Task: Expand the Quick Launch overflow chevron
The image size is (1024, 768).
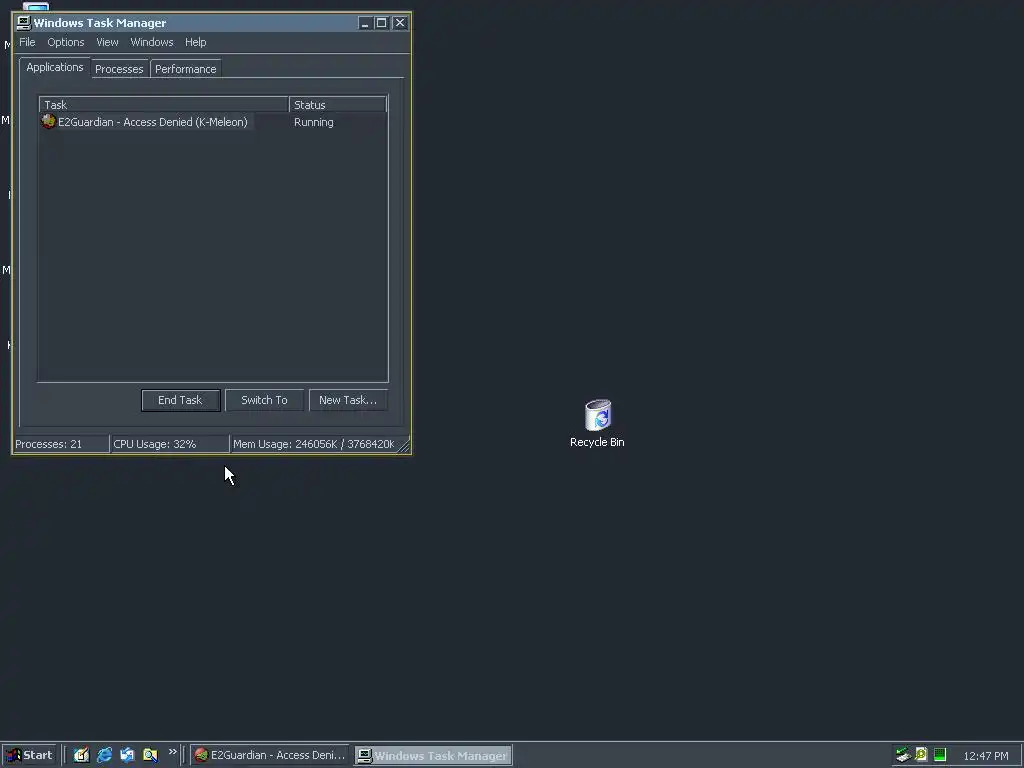Action: [172, 752]
